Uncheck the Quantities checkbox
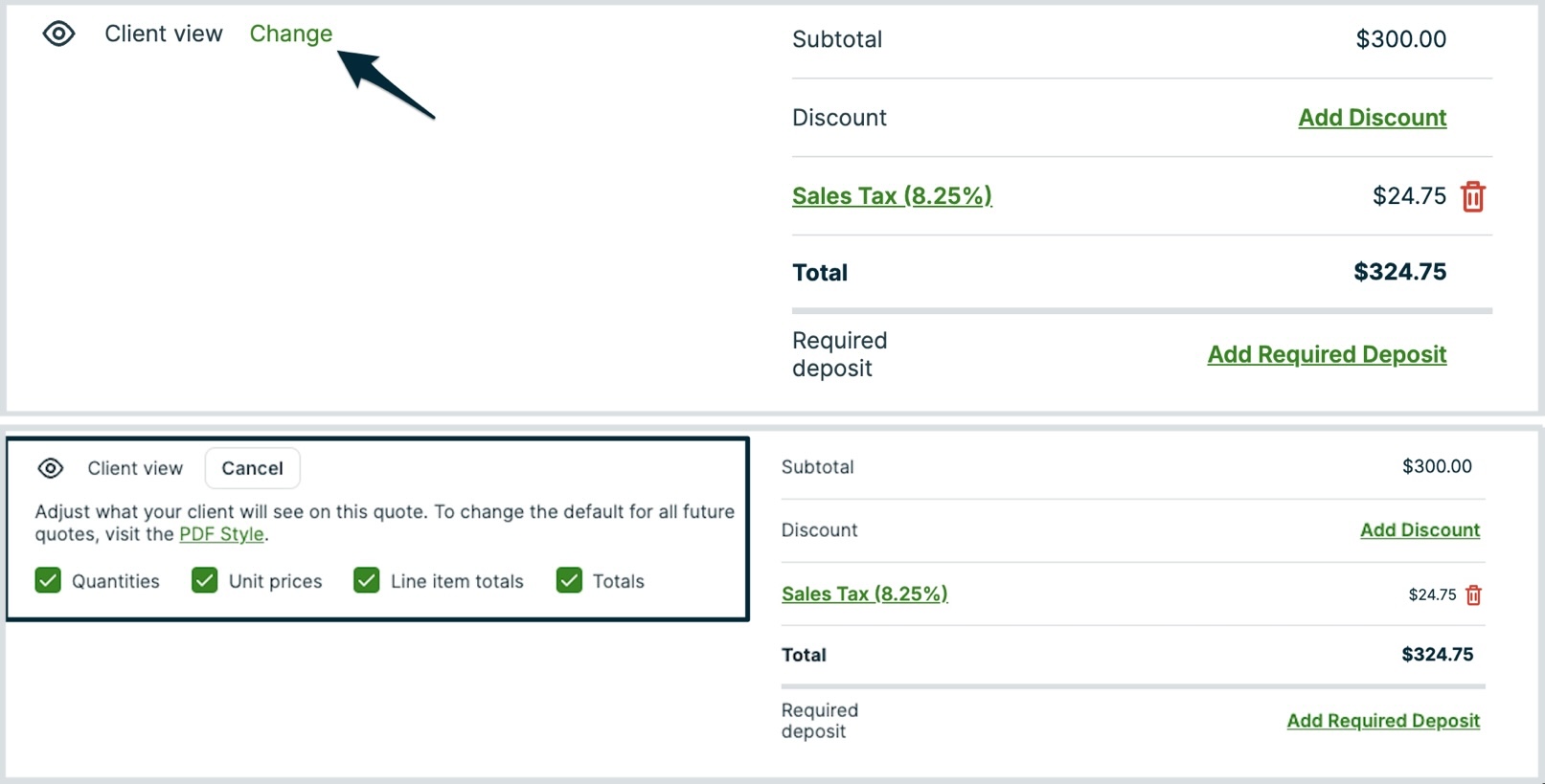This screenshot has width=1545, height=784. 48,581
